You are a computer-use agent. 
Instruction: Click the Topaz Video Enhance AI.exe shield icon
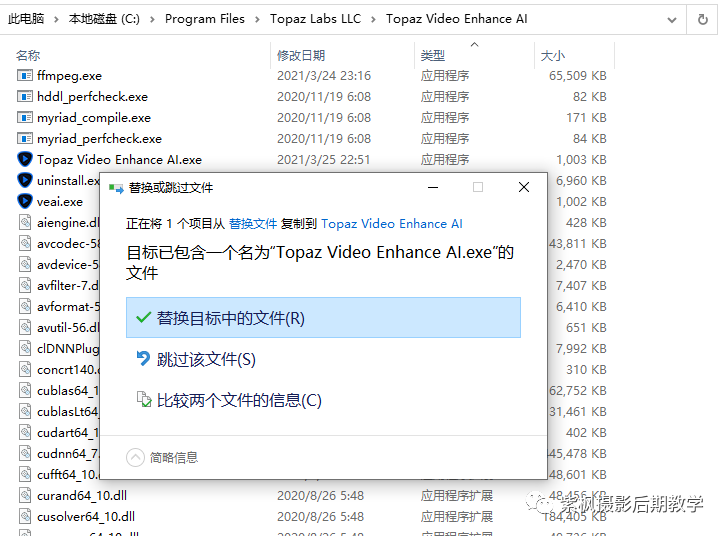(x=25, y=159)
